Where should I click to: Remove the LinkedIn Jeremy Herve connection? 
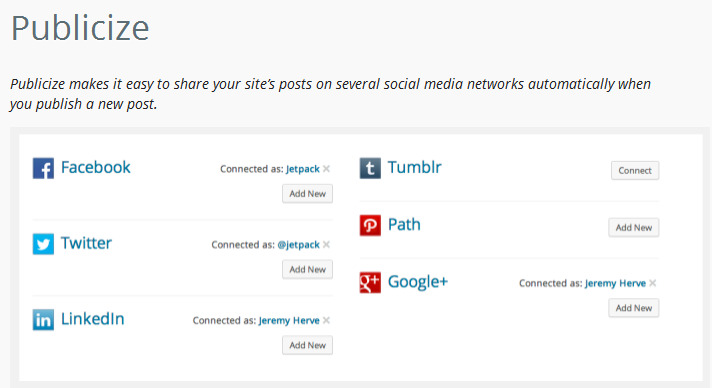[326, 321]
